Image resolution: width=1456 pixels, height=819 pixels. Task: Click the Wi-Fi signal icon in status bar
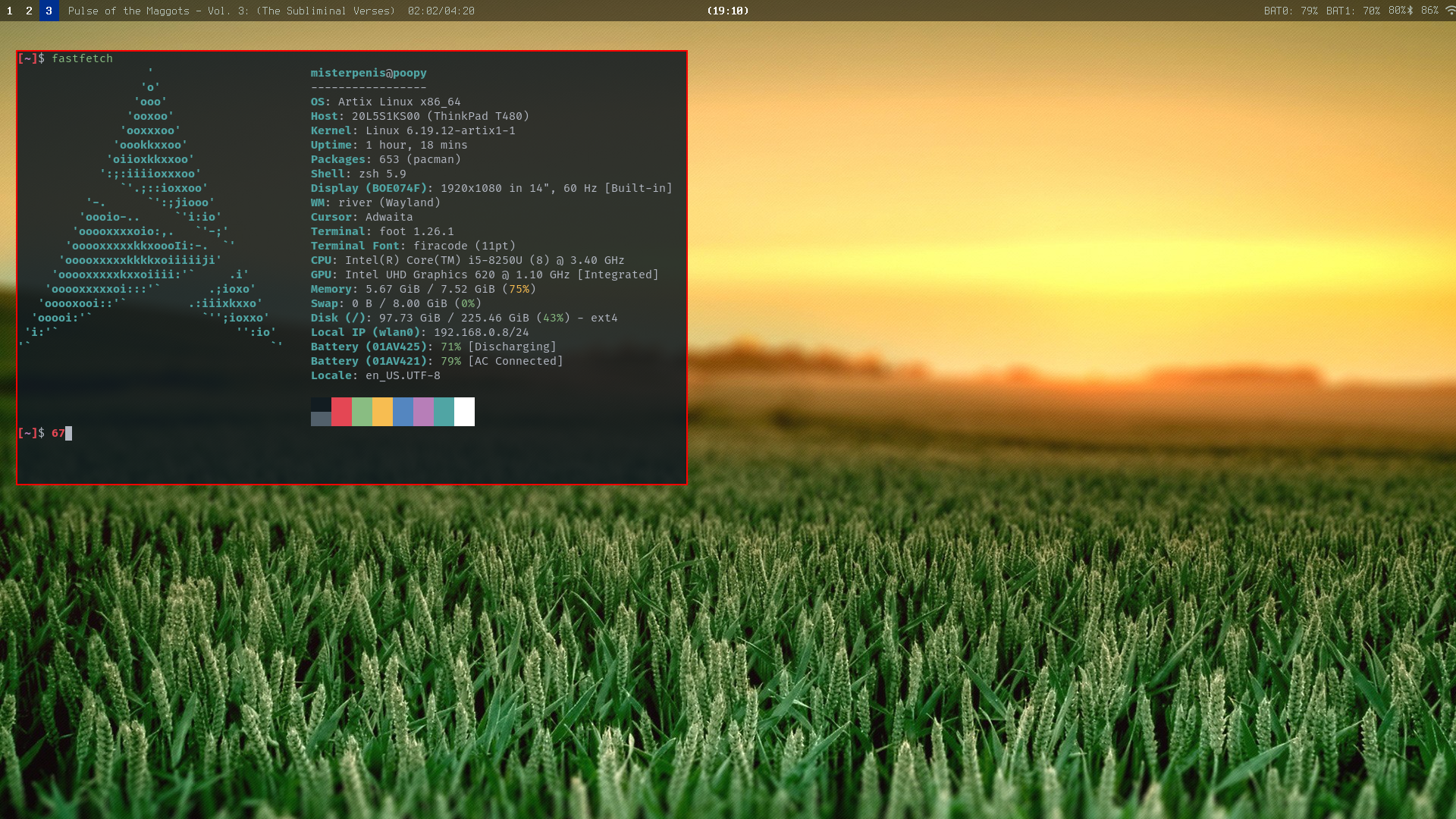(x=1449, y=11)
